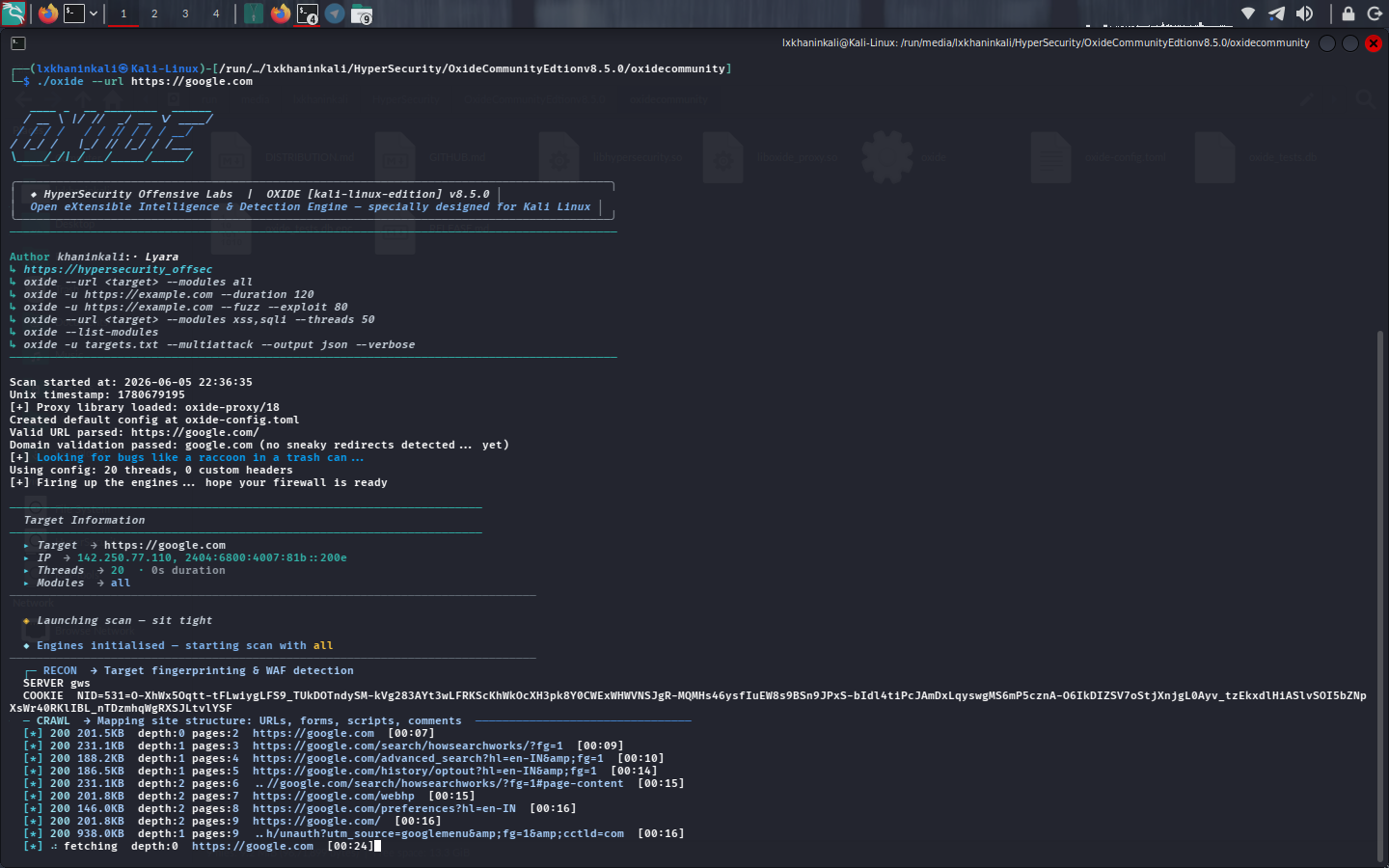Launch Firefox from the panel launcher beside Kali menu
The image size is (1389, 868).
click(x=47, y=14)
